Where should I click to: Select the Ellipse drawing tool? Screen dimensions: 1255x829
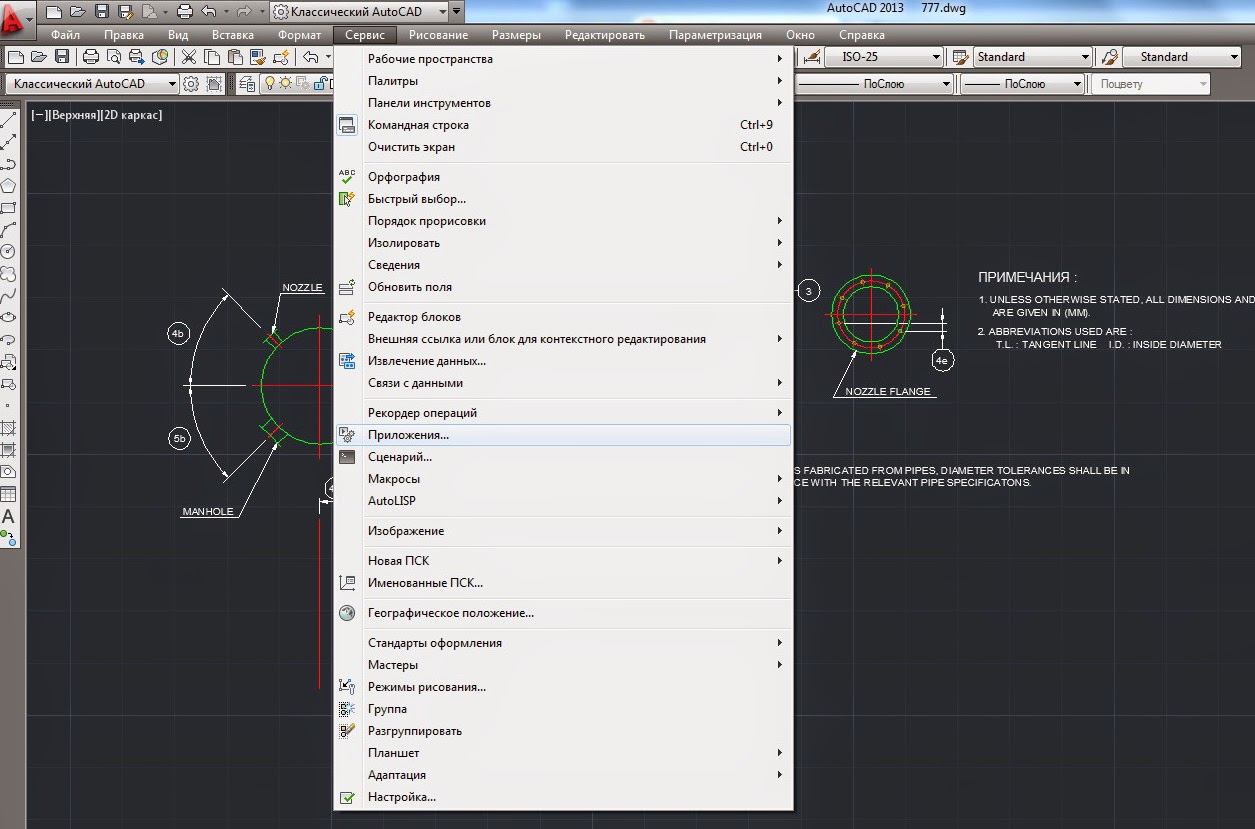8,317
